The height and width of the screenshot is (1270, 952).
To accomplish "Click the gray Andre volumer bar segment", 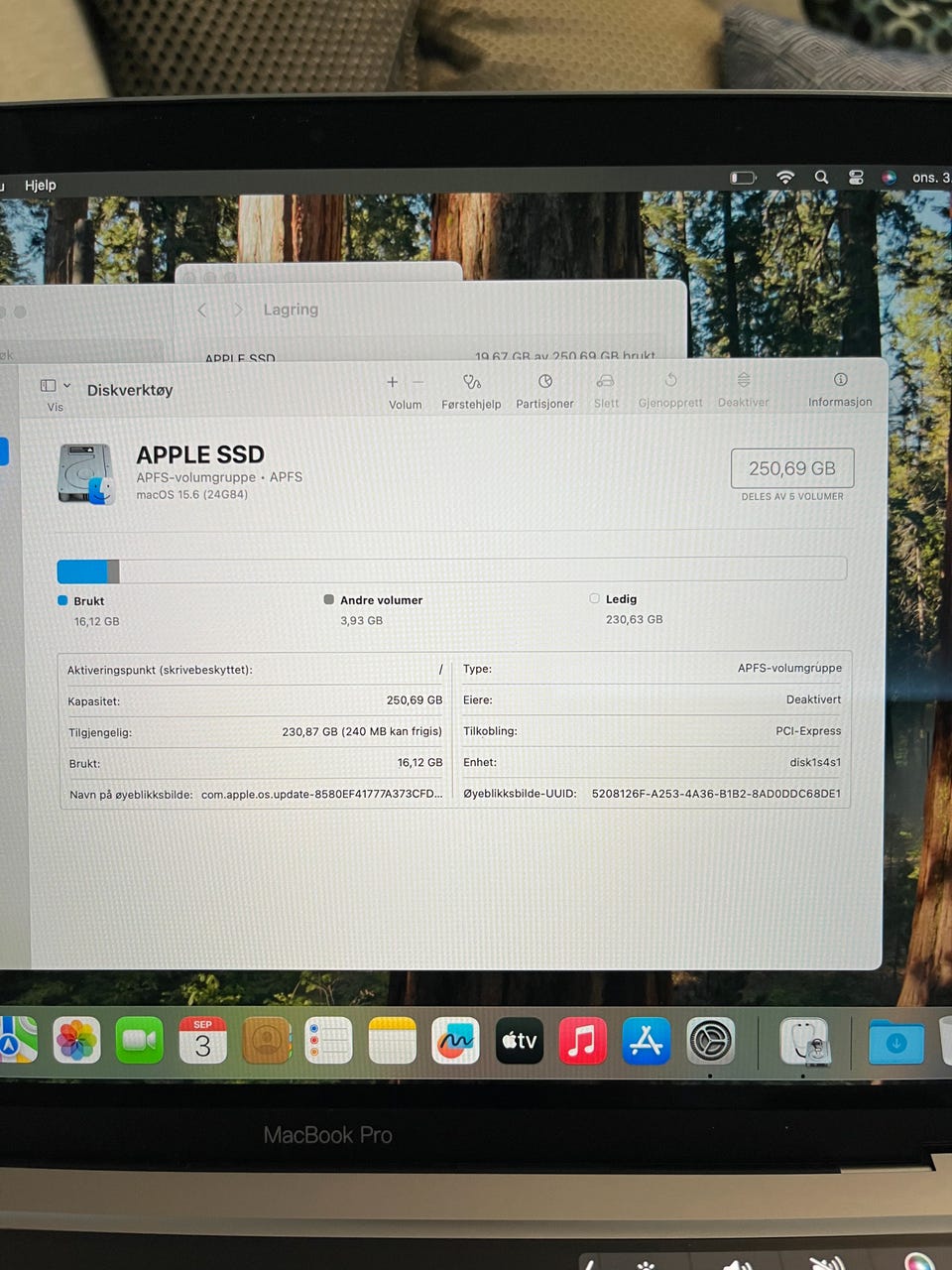I will [113, 571].
